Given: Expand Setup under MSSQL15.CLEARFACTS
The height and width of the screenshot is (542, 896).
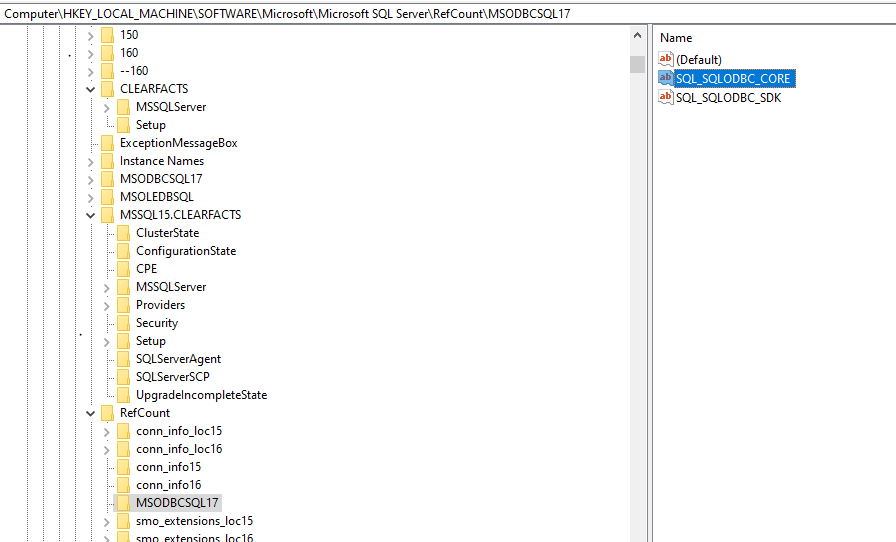Looking at the screenshot, I should [x=106, y=342].
